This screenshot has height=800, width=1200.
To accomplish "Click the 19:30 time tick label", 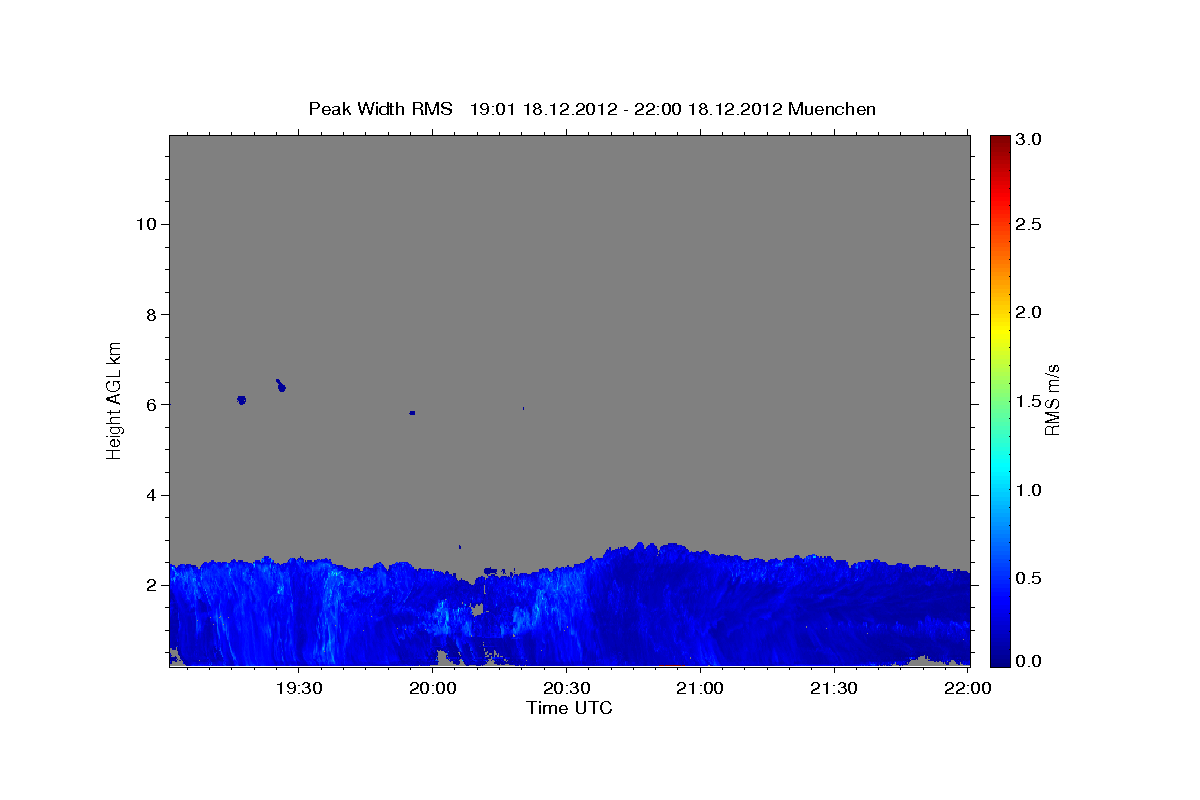I will (299, 688).
